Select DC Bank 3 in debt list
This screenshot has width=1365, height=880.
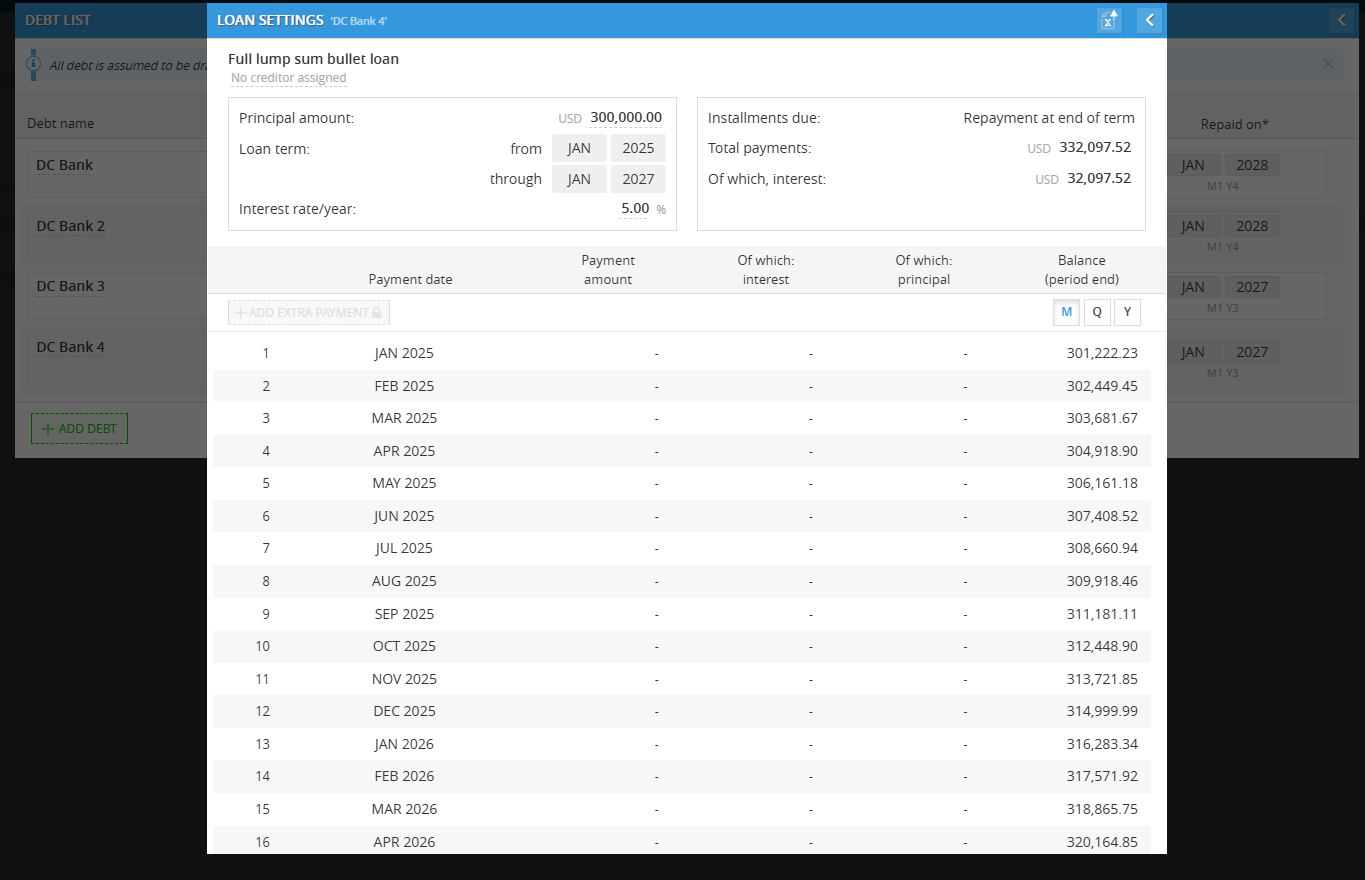point(70,286)
